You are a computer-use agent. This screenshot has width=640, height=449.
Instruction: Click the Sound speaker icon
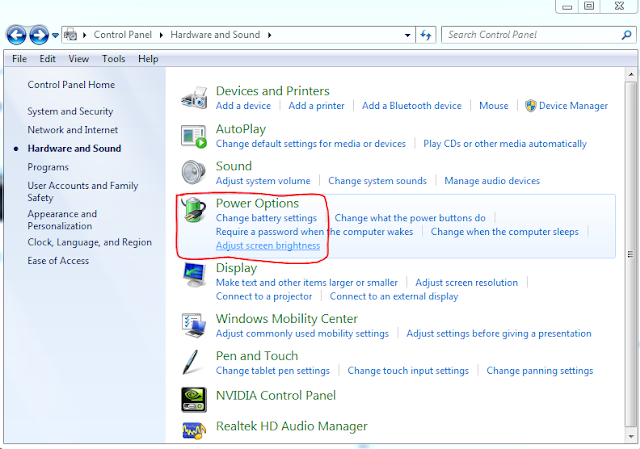193,173
